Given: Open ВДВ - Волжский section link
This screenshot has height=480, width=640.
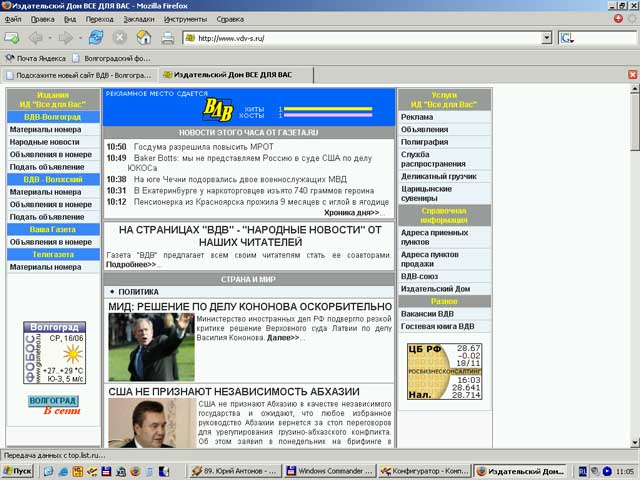Looking at the screenshot, I should pyautogui.click(x=53, y=180).
